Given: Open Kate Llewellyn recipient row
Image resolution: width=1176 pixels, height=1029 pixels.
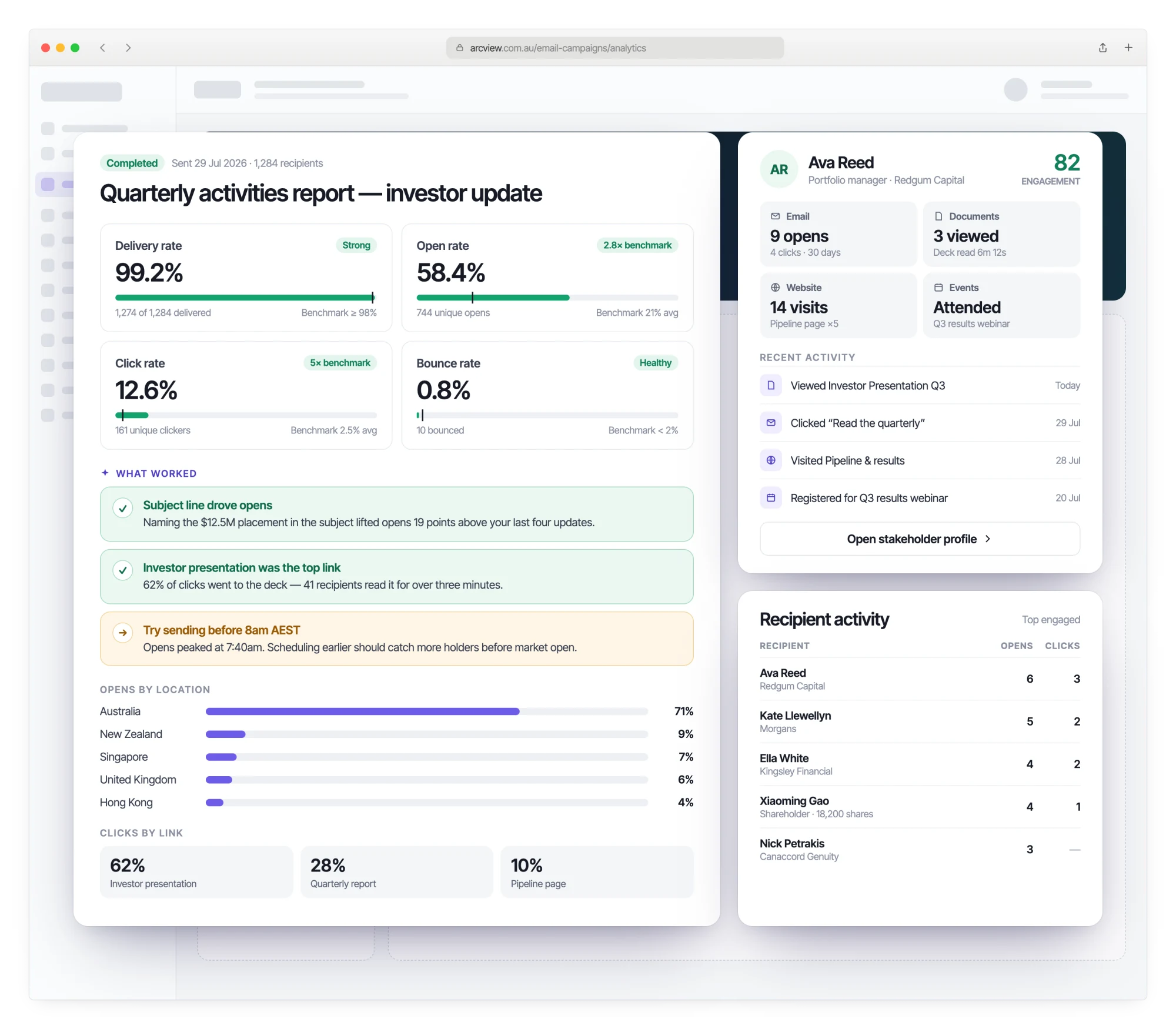Looking at the screenshot, I should [x=920, y=721].
